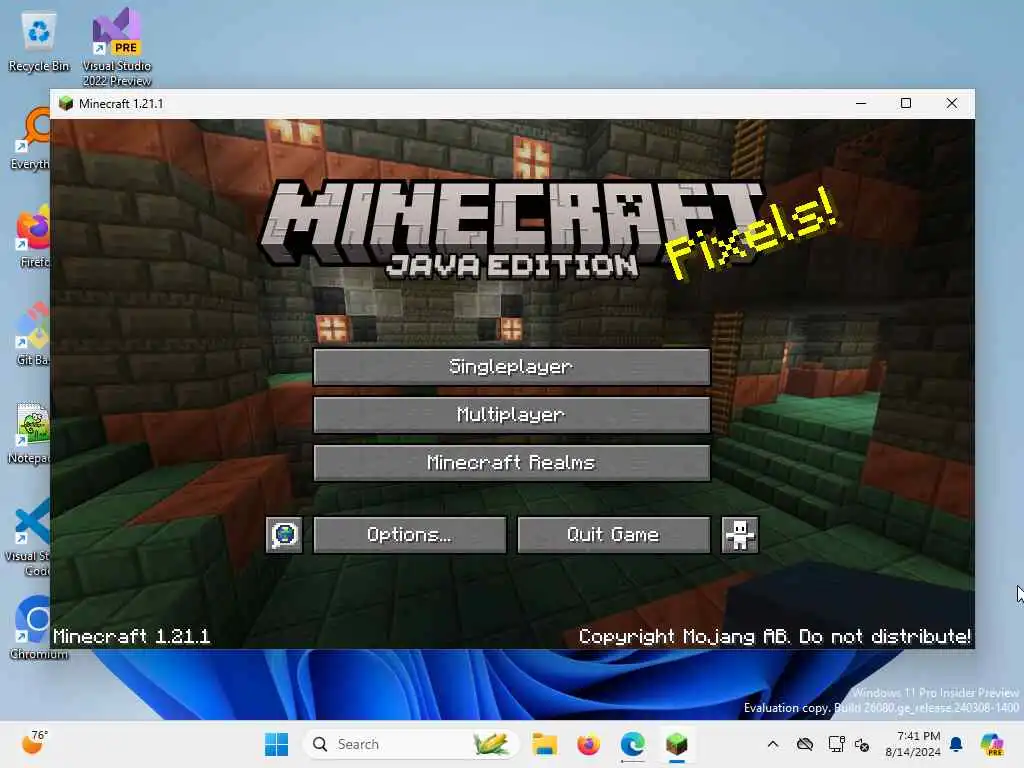Click the crossed-out cloud tray icon
Viewport: 1024px width, 768px height.
tap(805, 744)
